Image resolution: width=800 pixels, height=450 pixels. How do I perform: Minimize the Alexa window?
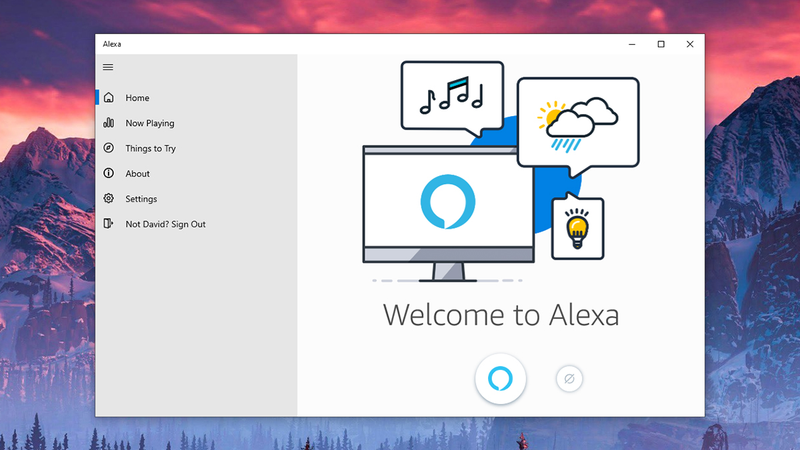coord(632,44)
